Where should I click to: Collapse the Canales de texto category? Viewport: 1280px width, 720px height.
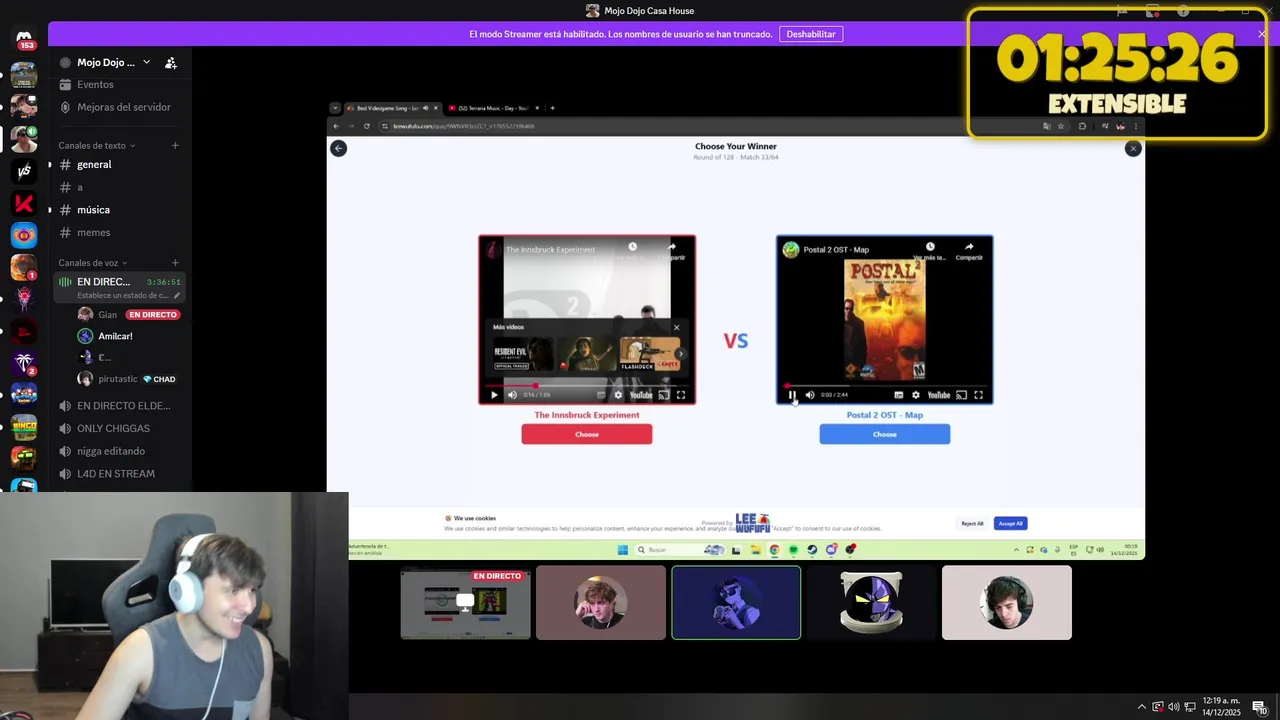(x=97, y=146)
